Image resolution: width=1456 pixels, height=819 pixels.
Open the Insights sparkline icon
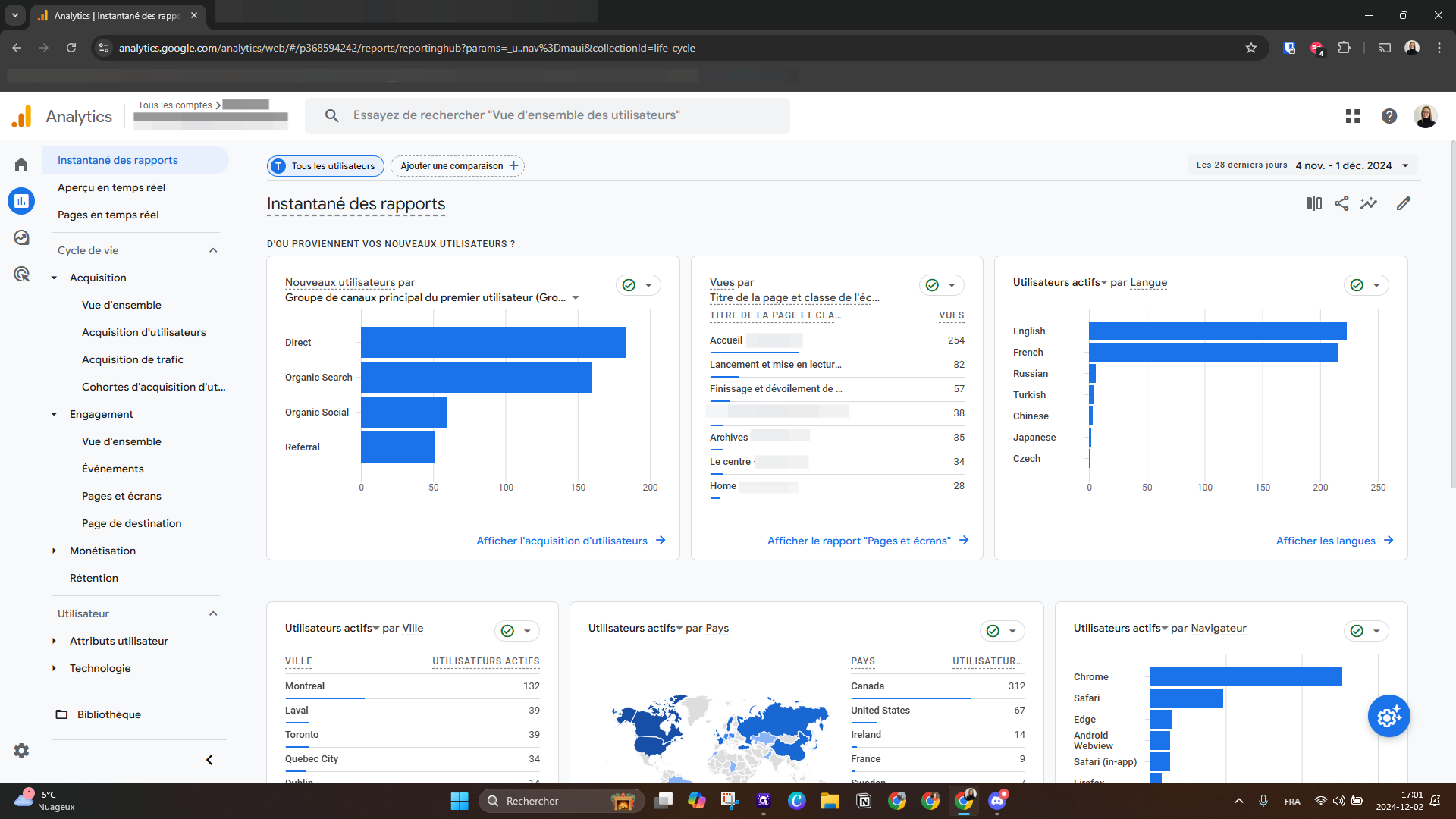pos(1369,203)
